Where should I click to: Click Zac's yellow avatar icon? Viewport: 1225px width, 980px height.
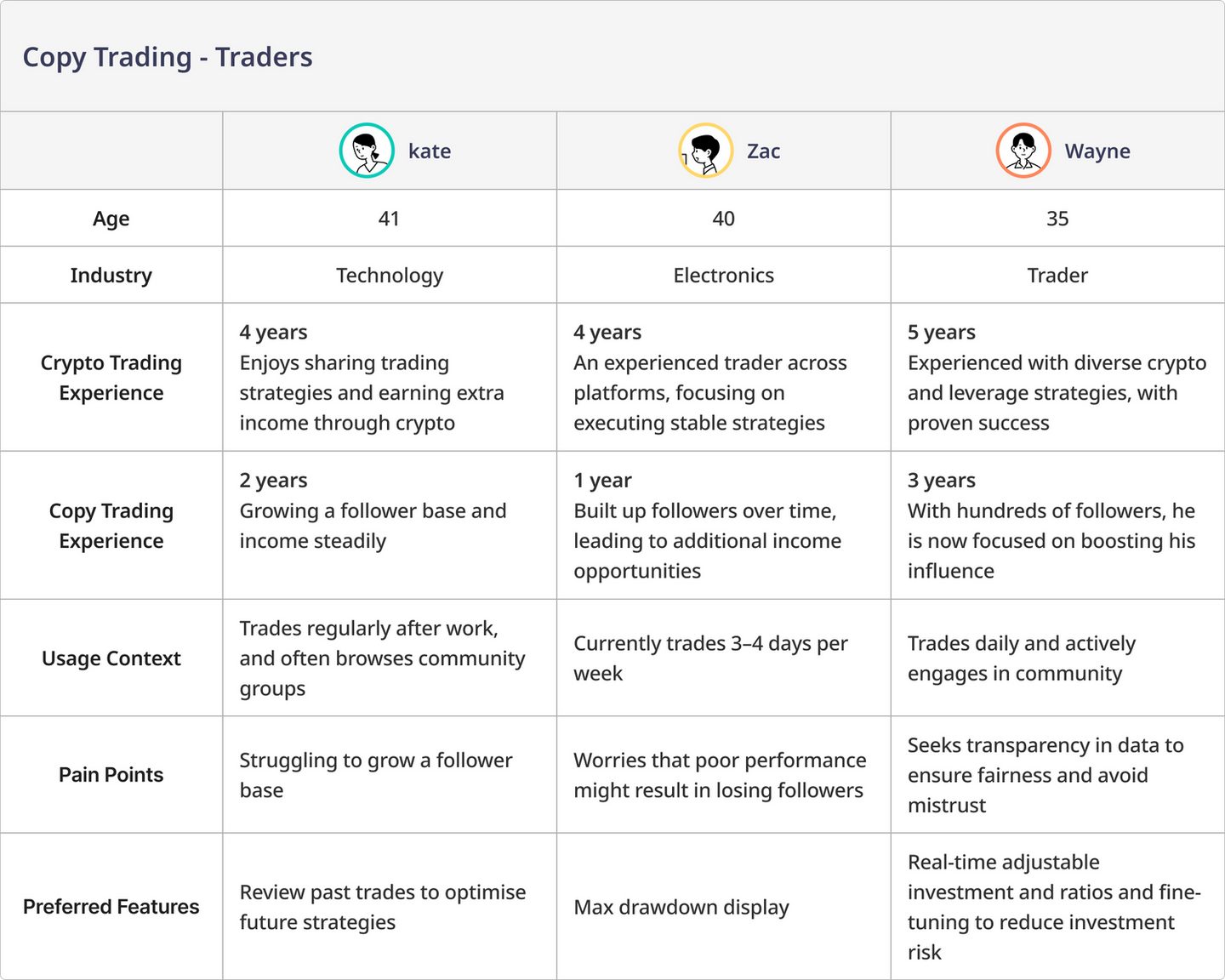pos(706,151)
